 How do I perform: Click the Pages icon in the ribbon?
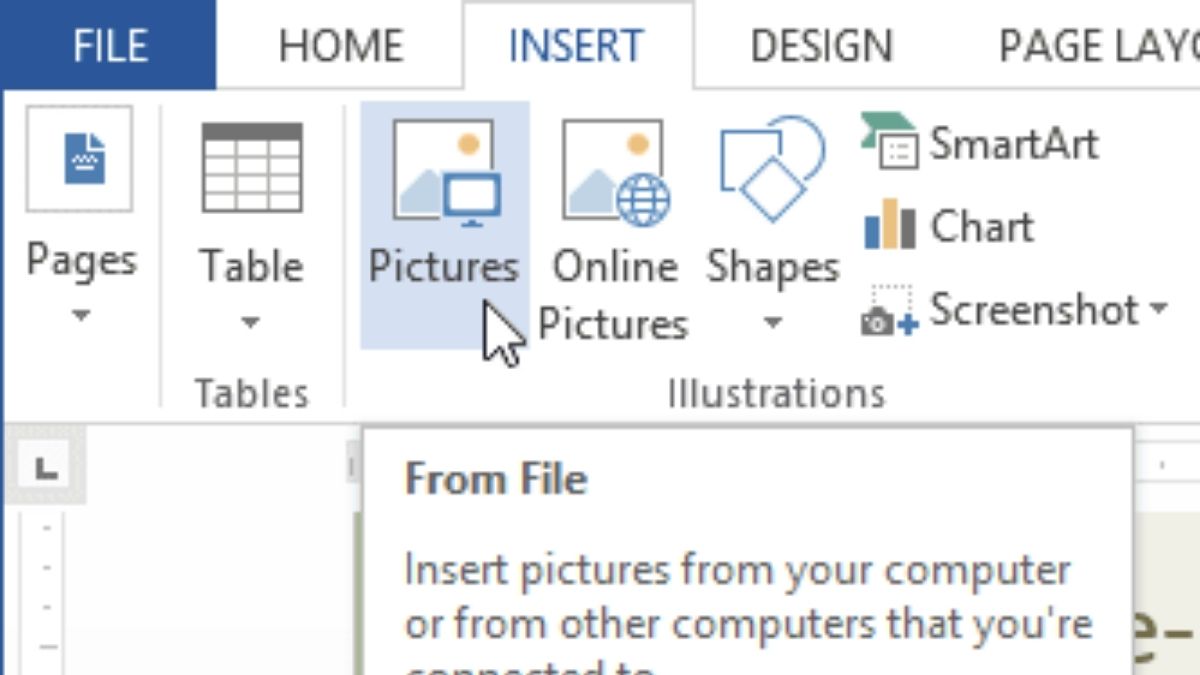point(80,159)
